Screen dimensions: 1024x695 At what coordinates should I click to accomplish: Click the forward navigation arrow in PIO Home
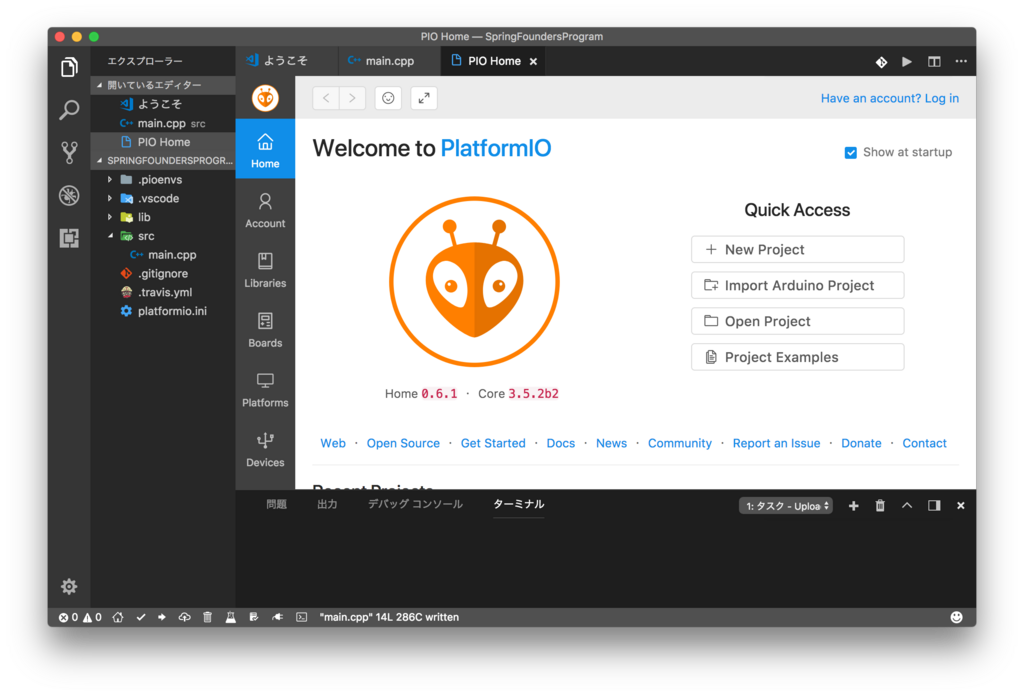coord(352,98)
